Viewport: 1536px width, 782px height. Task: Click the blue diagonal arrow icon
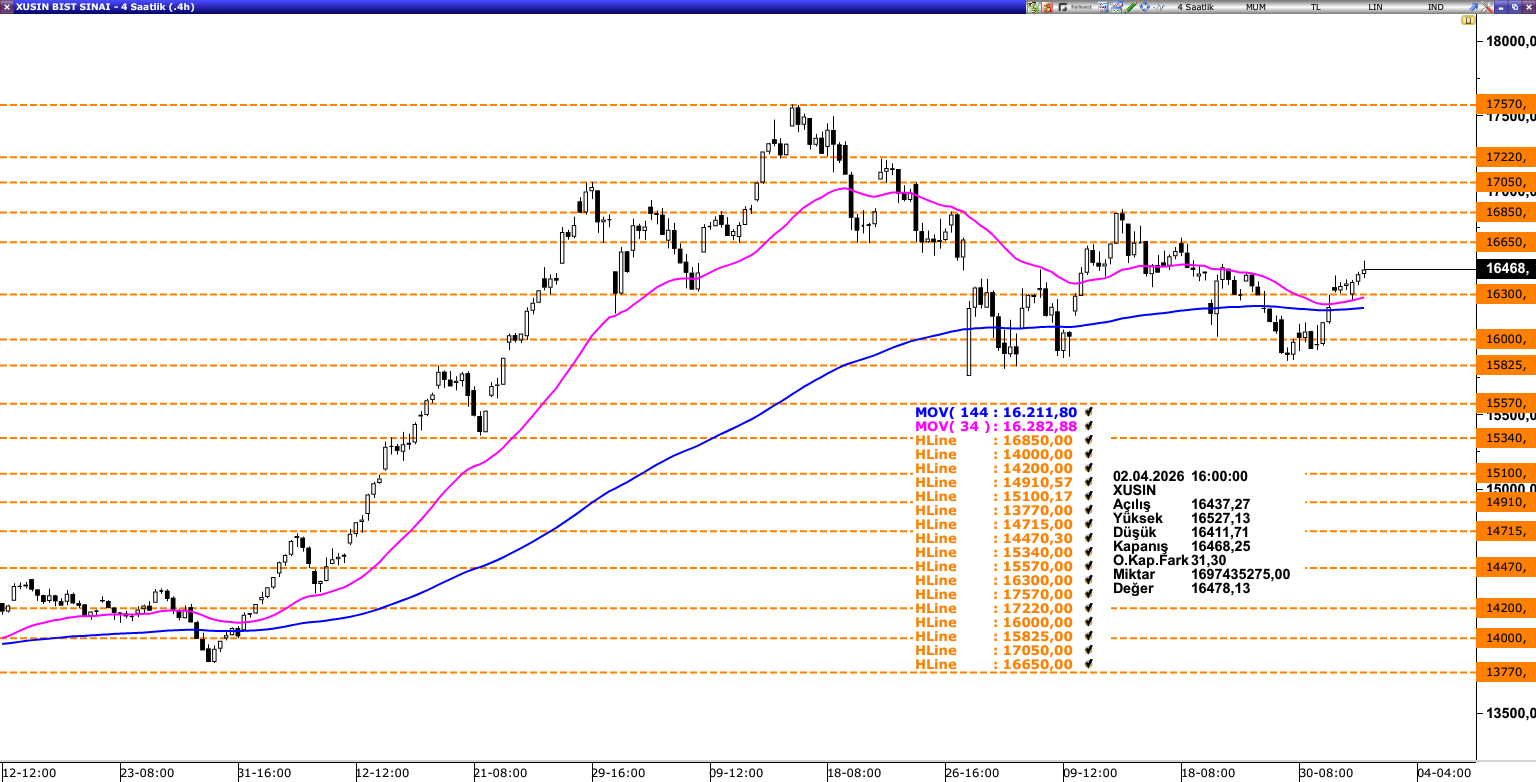(x=1472, y=7)
